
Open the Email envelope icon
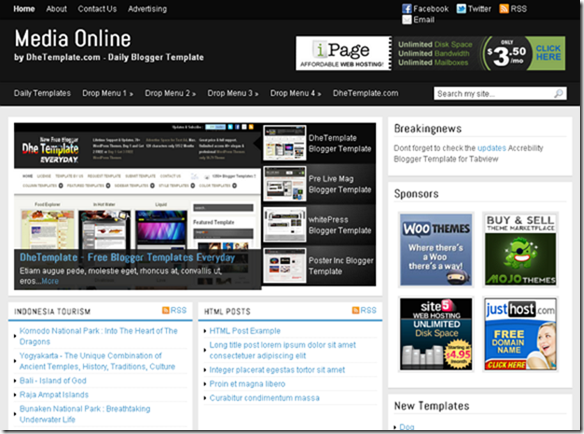pyautogui.click(x=407, y=19)
